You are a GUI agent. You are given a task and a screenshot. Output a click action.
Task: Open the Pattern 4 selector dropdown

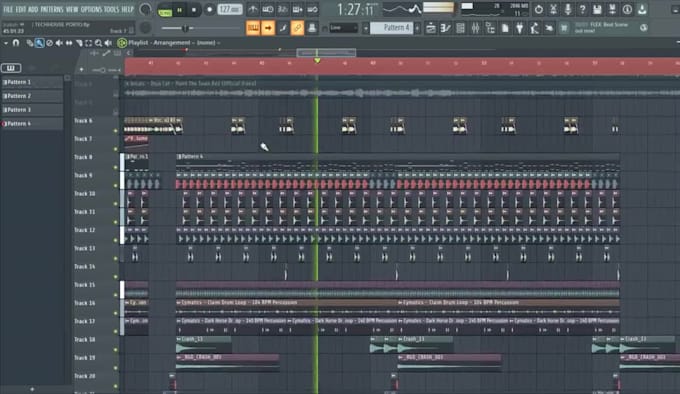(x=392, y=28)
